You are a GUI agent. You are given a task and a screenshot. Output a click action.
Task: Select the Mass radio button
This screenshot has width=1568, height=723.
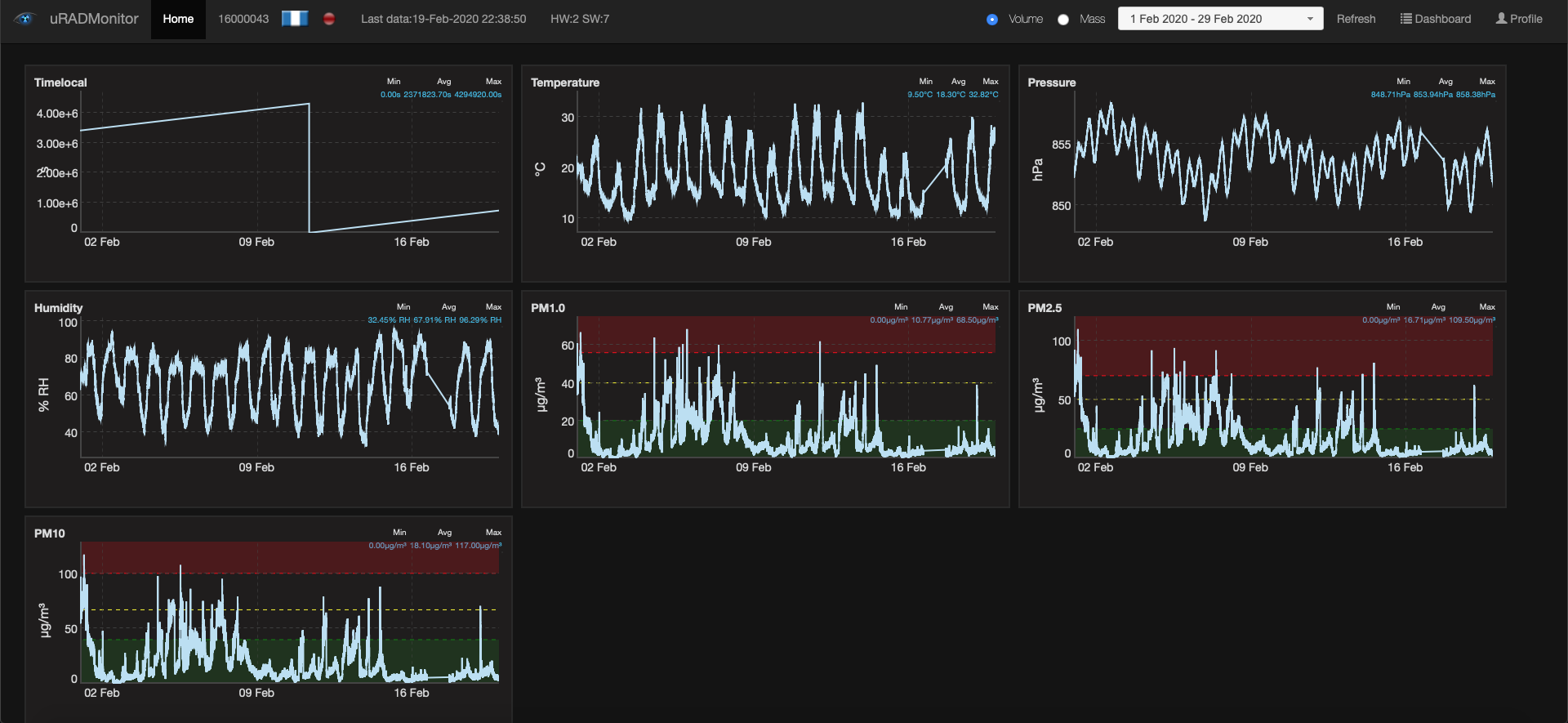[x=1063, y=20]
